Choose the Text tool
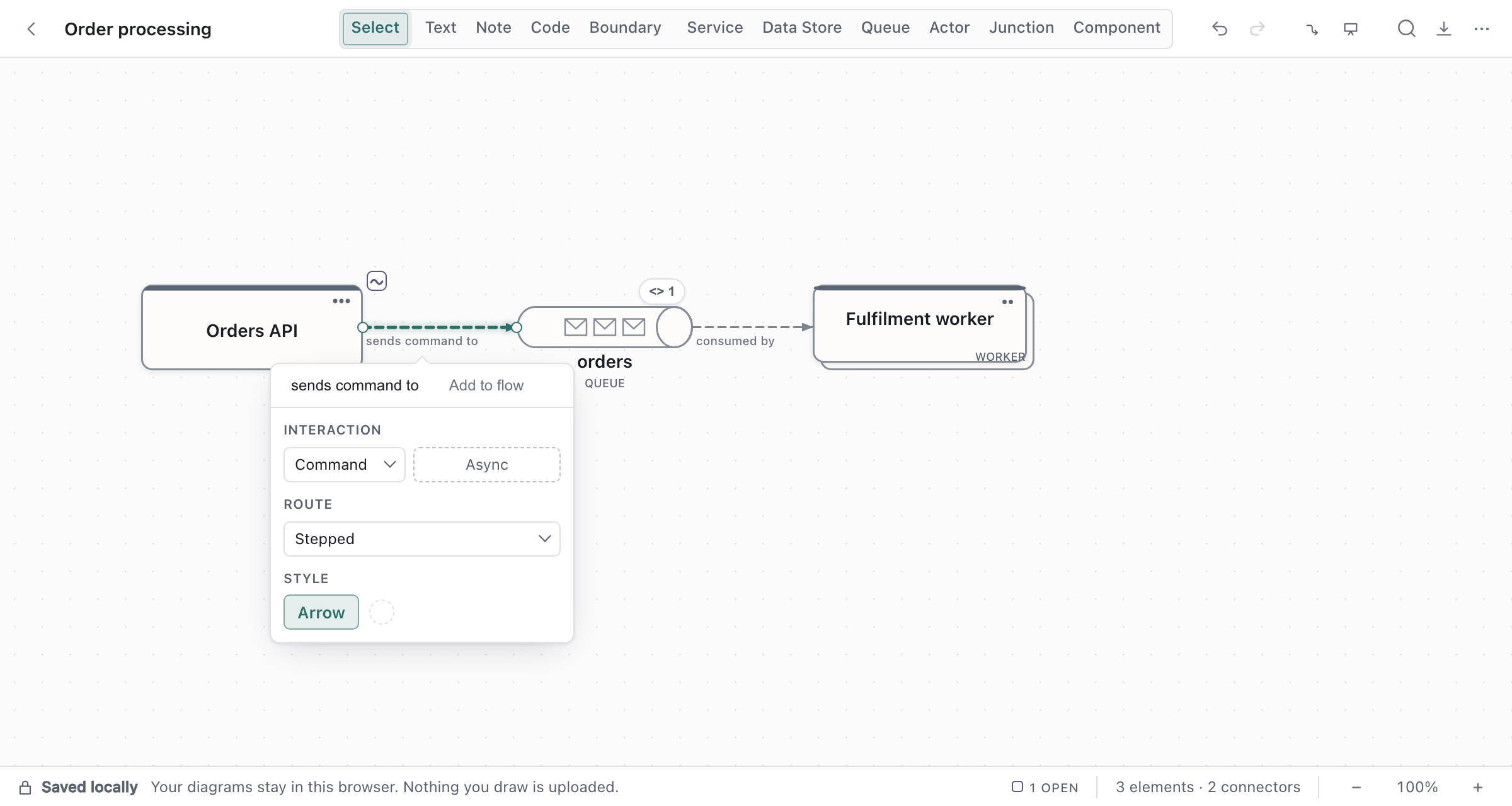 (440, 28)
